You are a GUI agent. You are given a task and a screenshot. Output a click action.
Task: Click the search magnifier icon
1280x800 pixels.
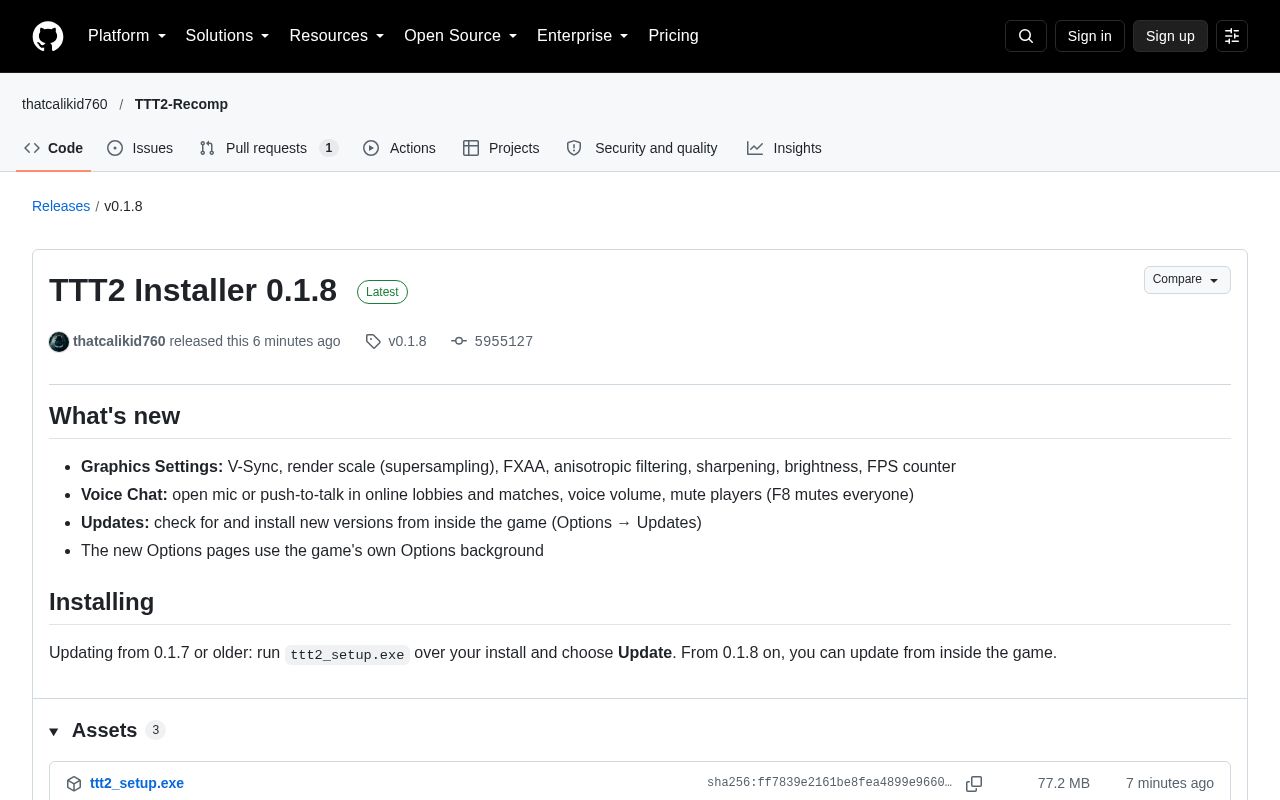1026,36
